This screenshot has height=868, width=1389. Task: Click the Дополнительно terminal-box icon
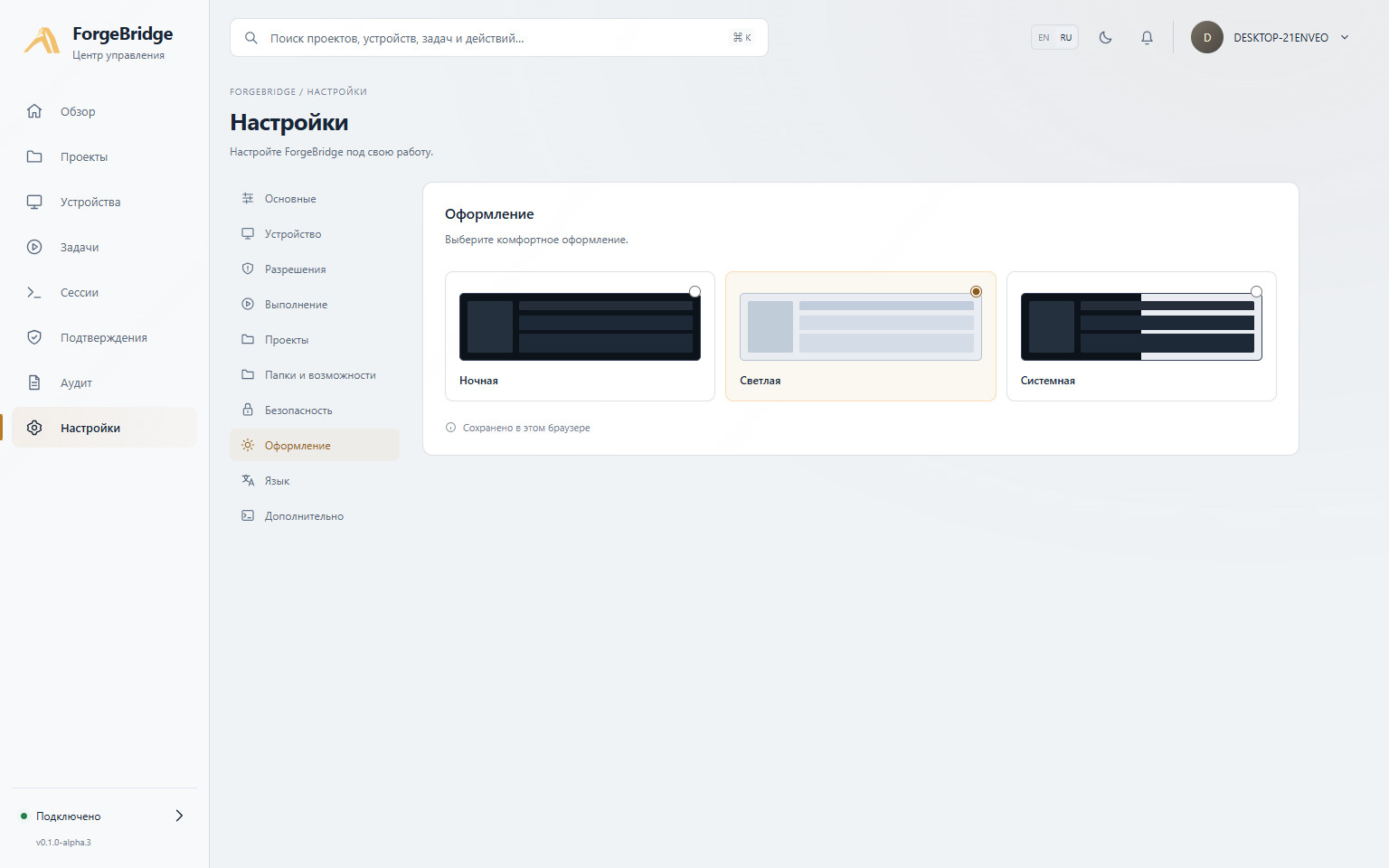coord(248,515)
